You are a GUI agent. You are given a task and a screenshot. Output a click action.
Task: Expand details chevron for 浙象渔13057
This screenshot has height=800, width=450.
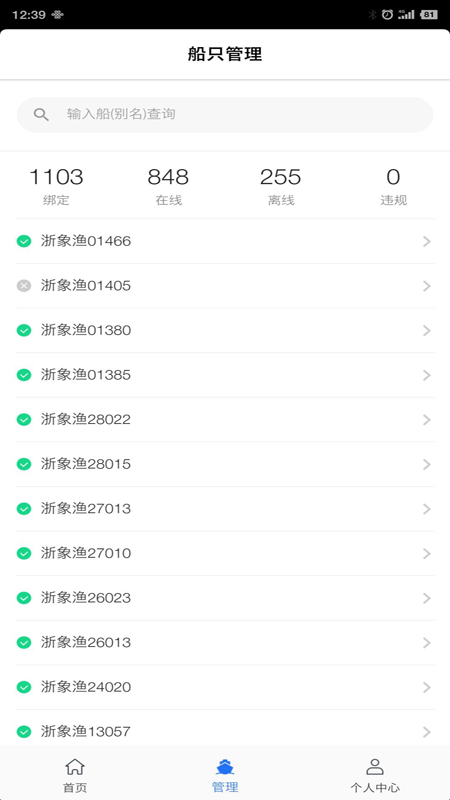click(427, 732)
